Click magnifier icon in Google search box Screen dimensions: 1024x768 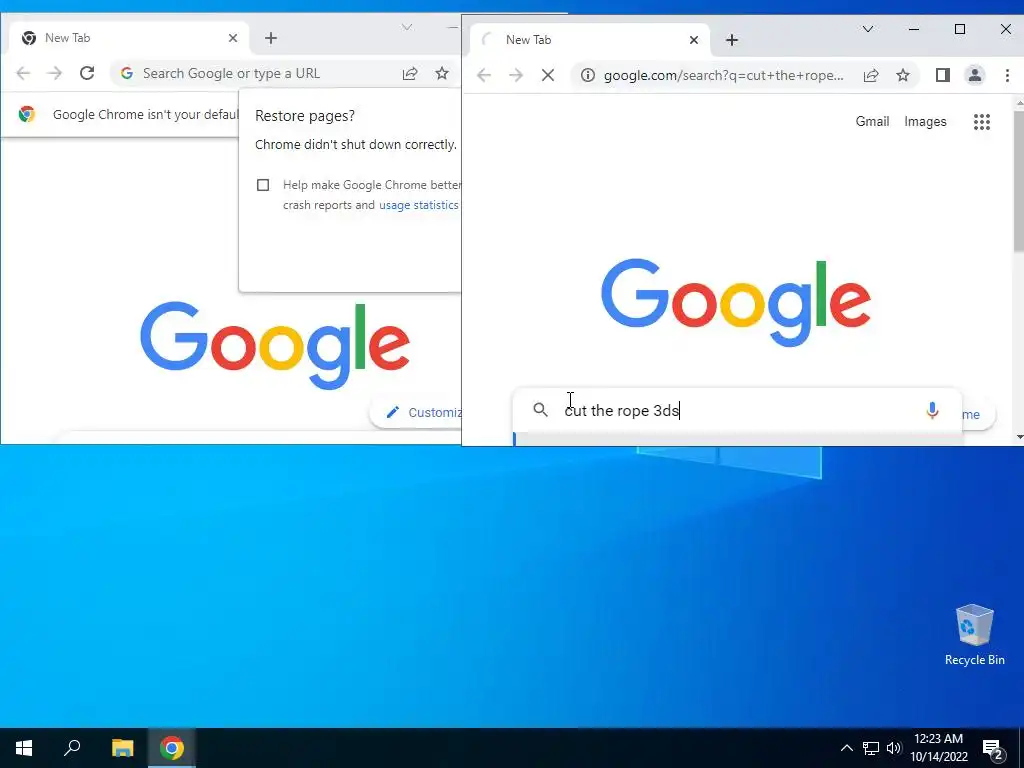coord(540,410)
